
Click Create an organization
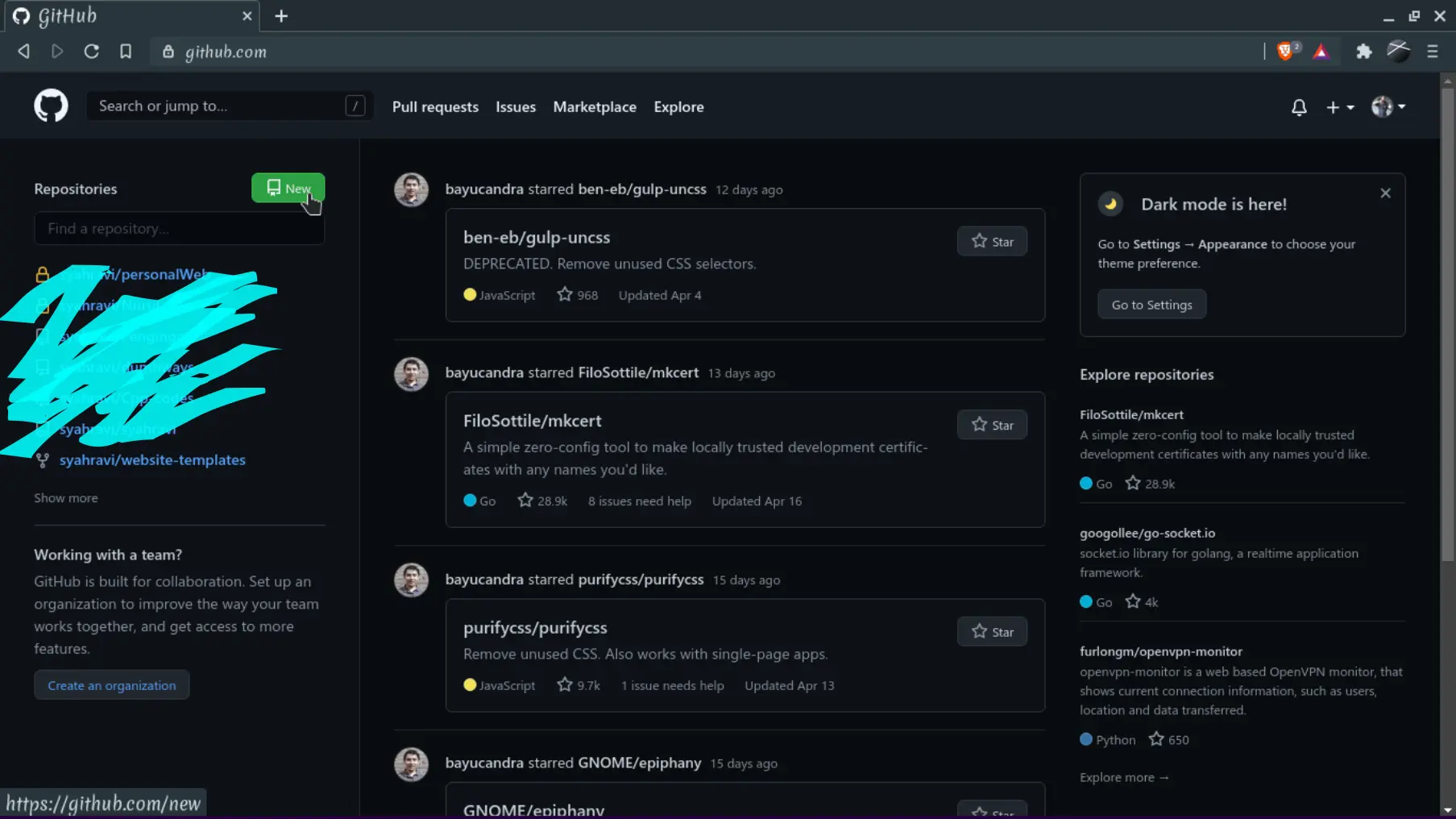tap(112, 685)
